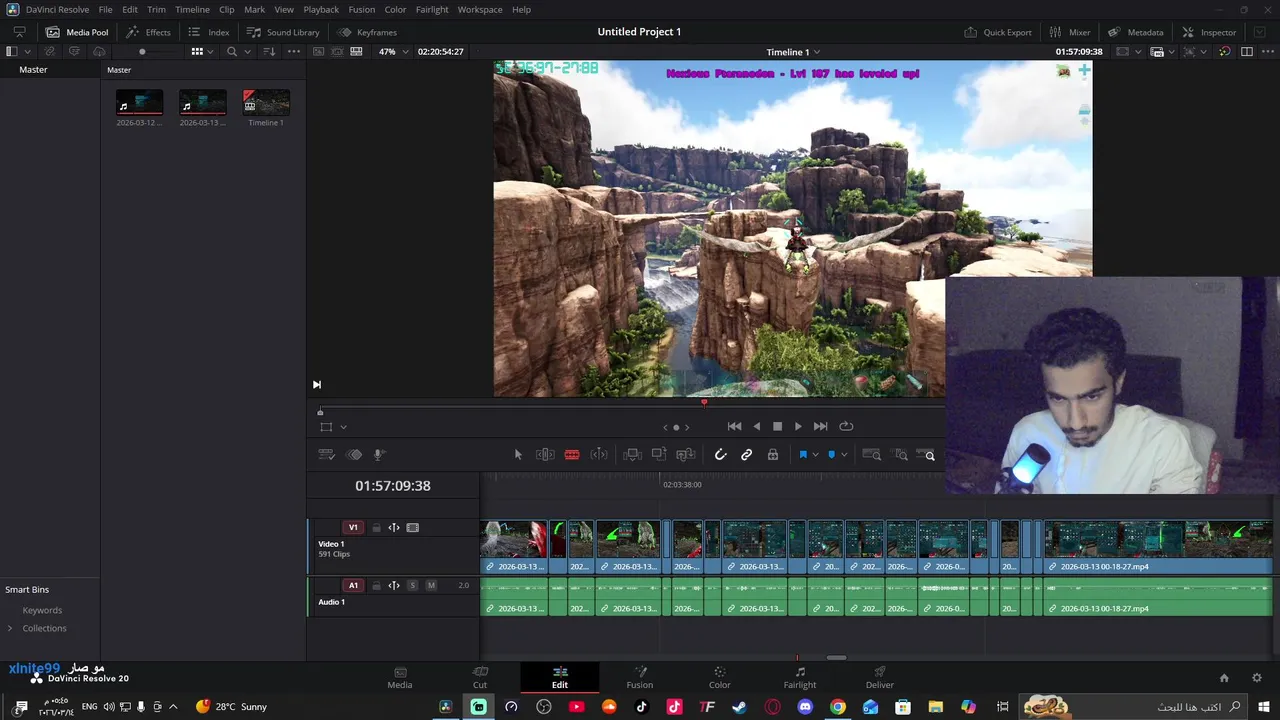
Task: Open Timeline View Options icon
Action: pos(326,454)
